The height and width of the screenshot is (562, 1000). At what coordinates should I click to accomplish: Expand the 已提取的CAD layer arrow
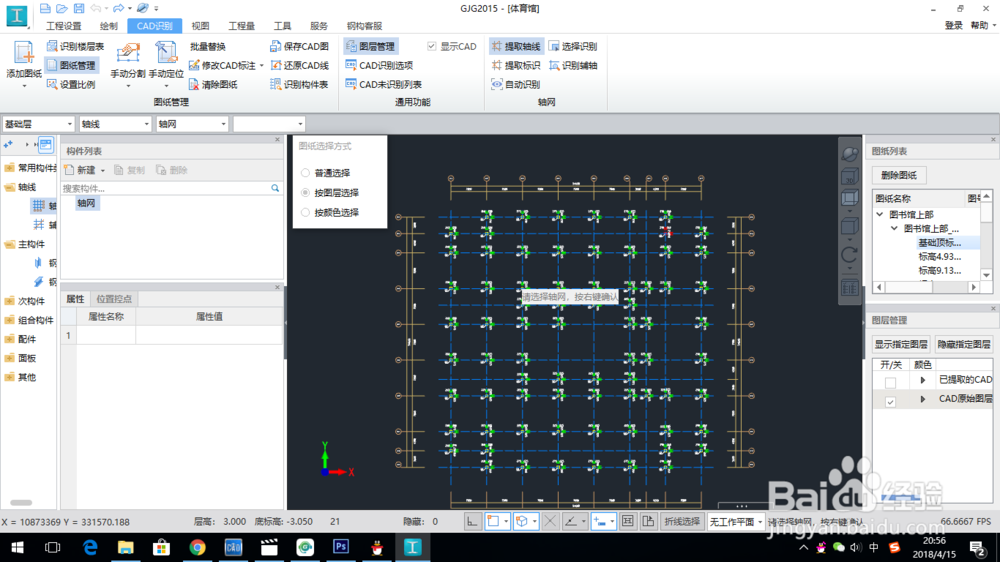(922, 380)
